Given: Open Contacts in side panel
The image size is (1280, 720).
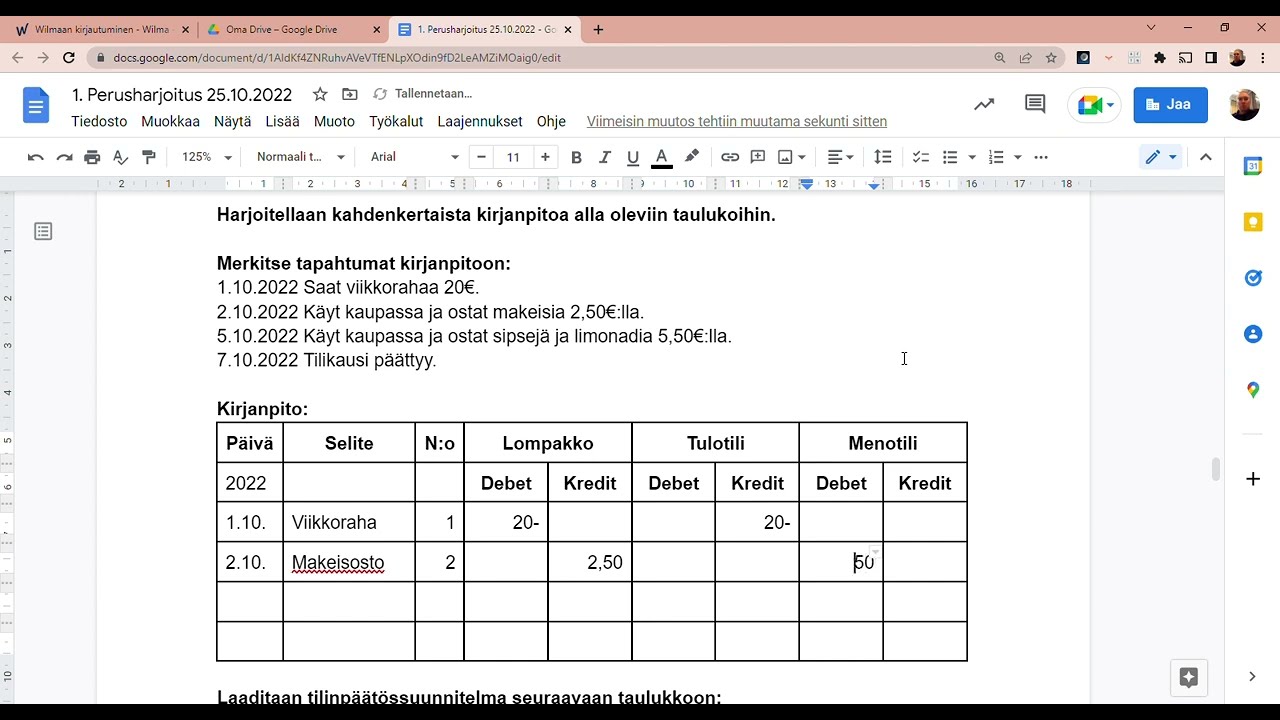Looking at the screenshot, I should pyautogui.click(x=1253, y=334).
